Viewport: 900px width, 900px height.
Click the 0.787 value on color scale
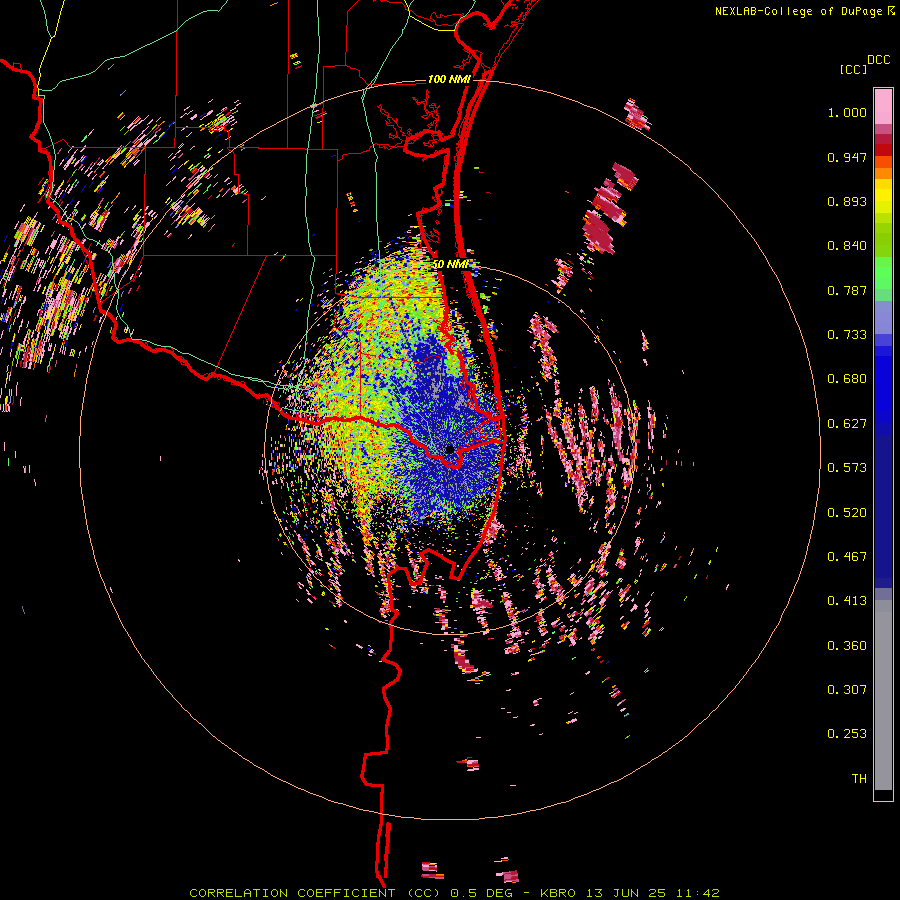(847, 290)
